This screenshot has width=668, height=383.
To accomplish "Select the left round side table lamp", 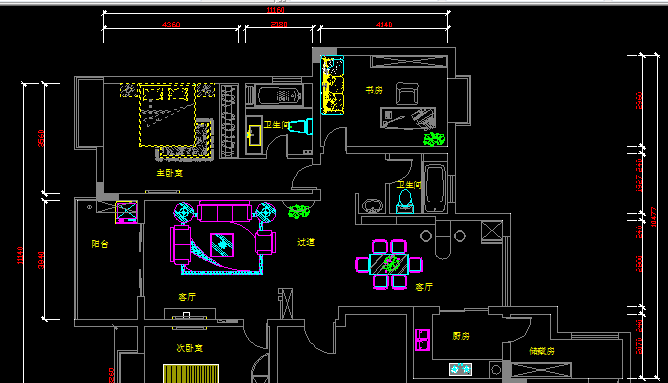I will tap(184, 212).
